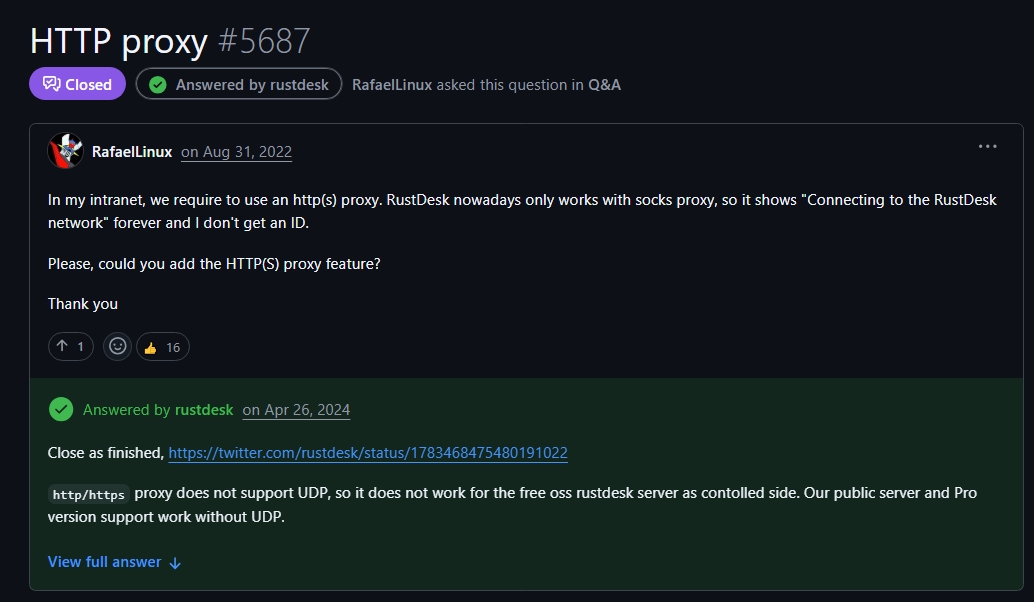Click the green check icon beside the answer heading
Viewport: 1034px width, 602px height.
[61, 409]
